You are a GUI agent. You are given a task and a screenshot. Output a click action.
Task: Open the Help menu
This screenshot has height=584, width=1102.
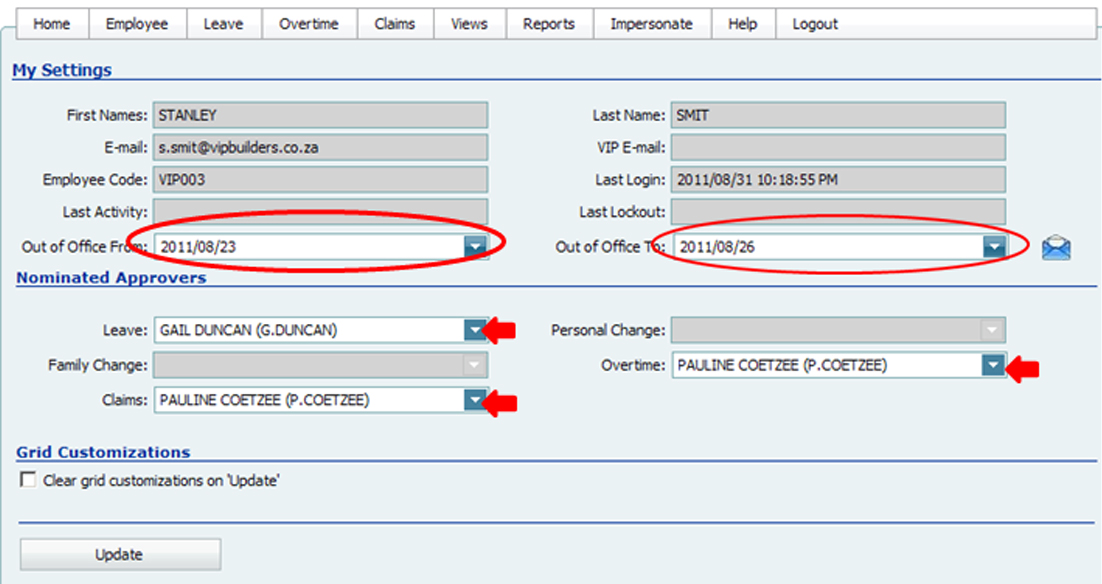[743, 24]
